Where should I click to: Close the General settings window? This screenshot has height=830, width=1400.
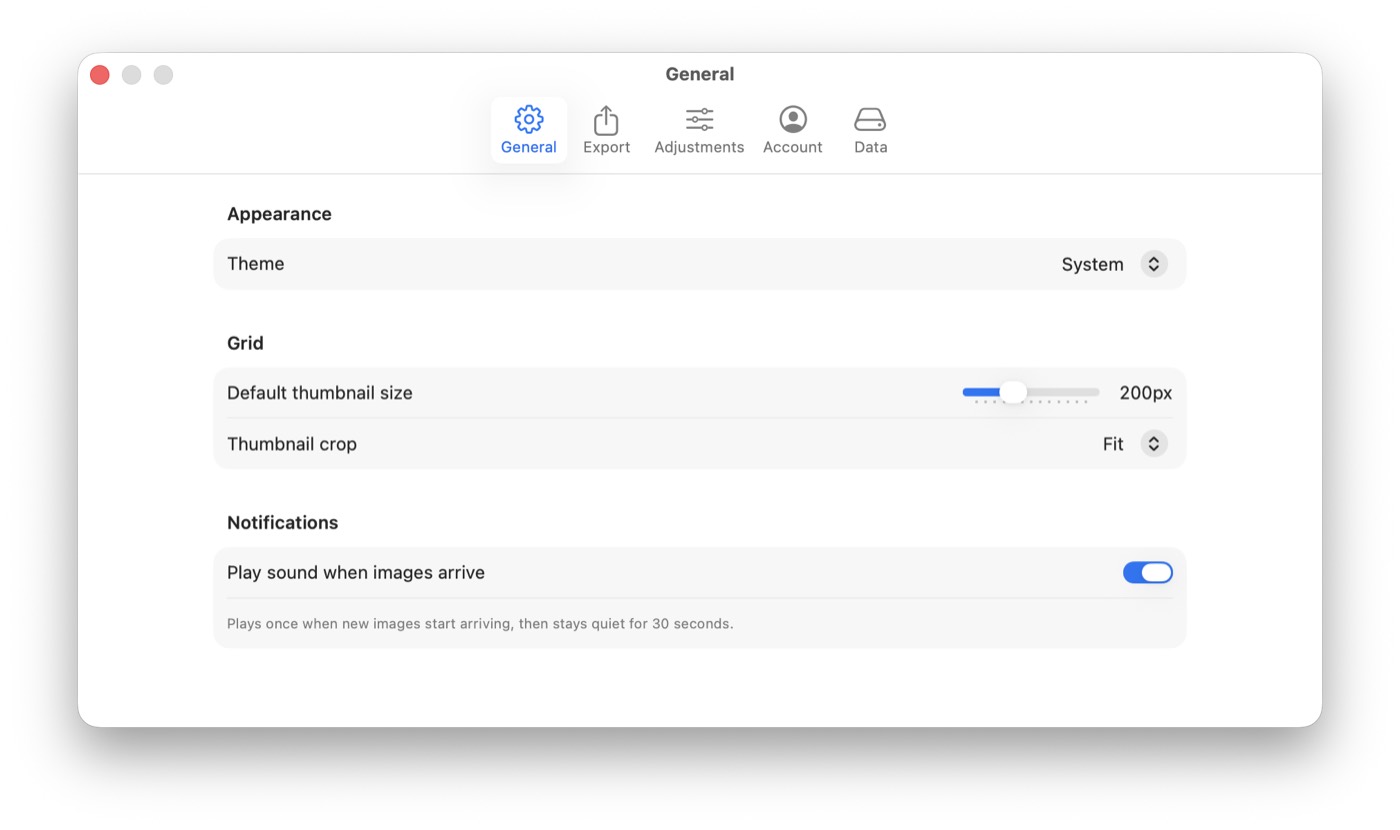coord(100,75)
